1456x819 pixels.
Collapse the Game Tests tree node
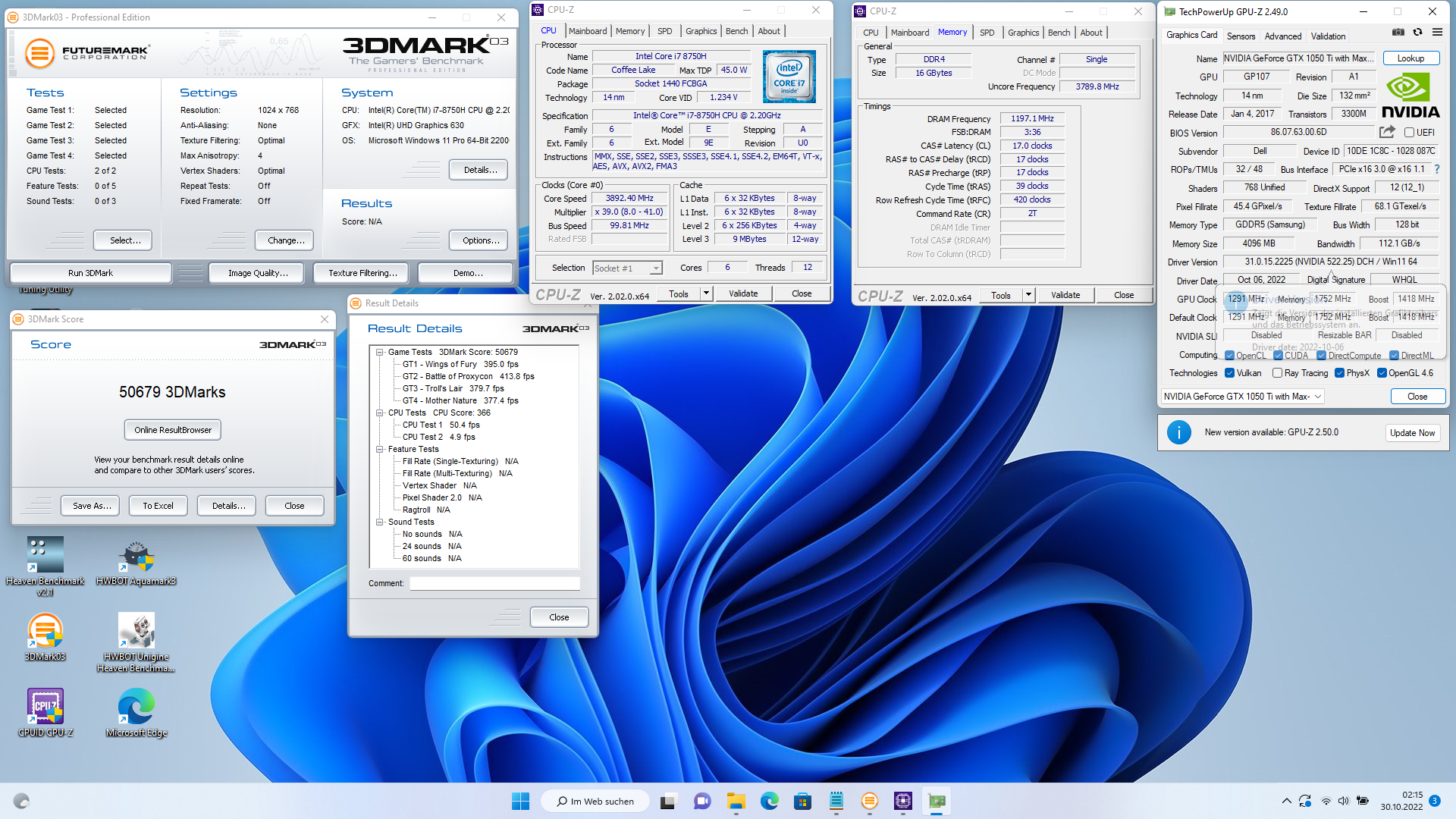[x=379, y=352]
